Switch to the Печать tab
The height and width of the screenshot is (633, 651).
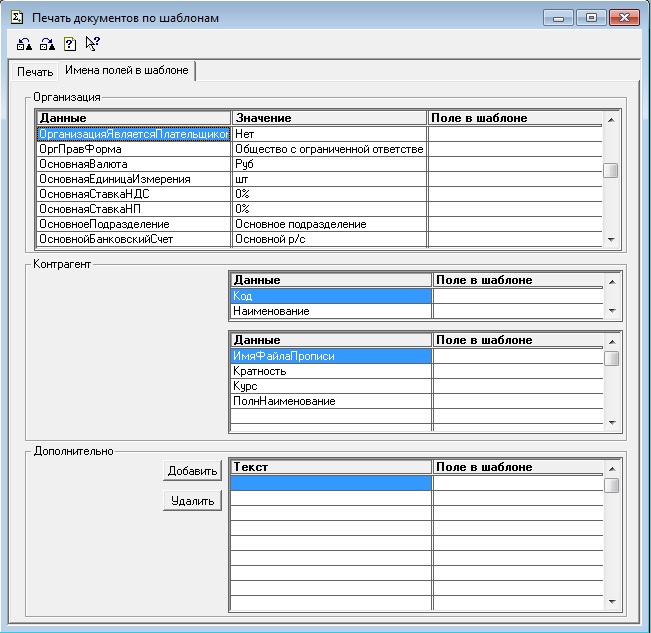[35, 72]
